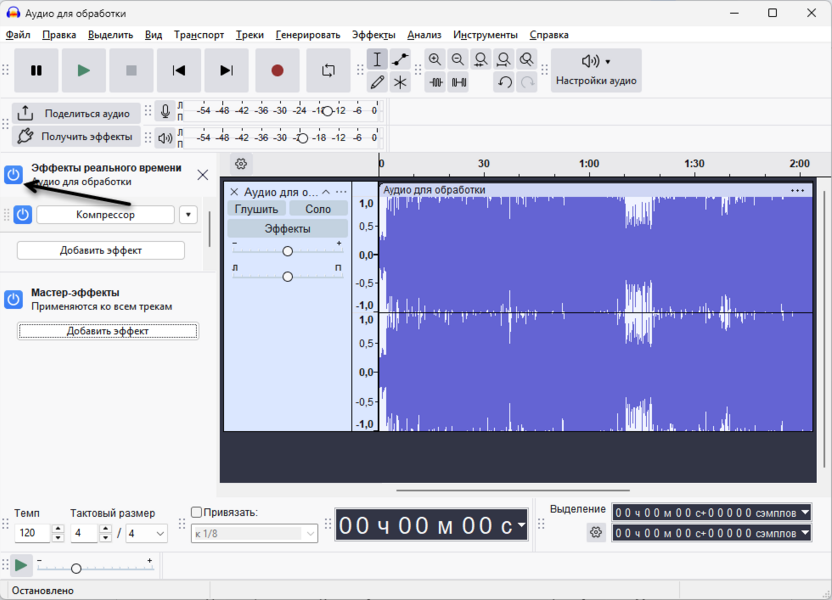
Task: Click the Поделиться аудио button
Action: [x=76, y=114]
